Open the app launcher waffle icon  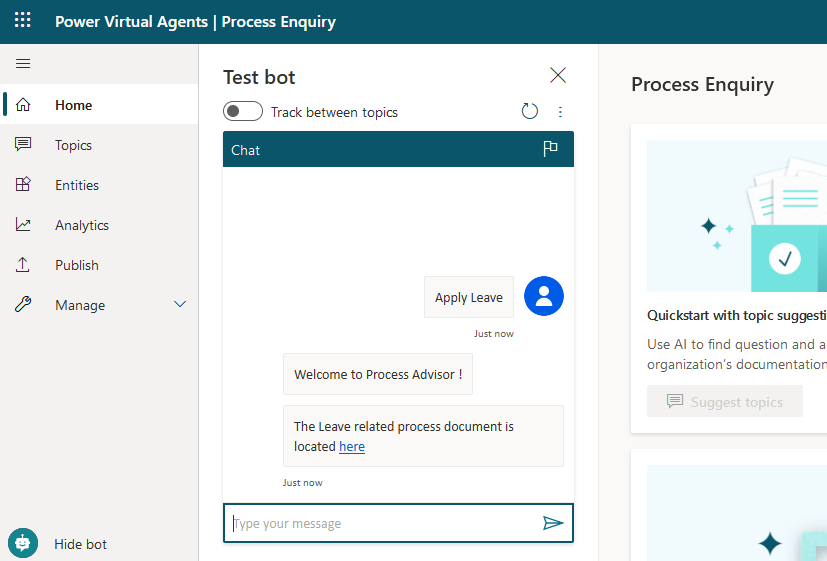[23, 20]
